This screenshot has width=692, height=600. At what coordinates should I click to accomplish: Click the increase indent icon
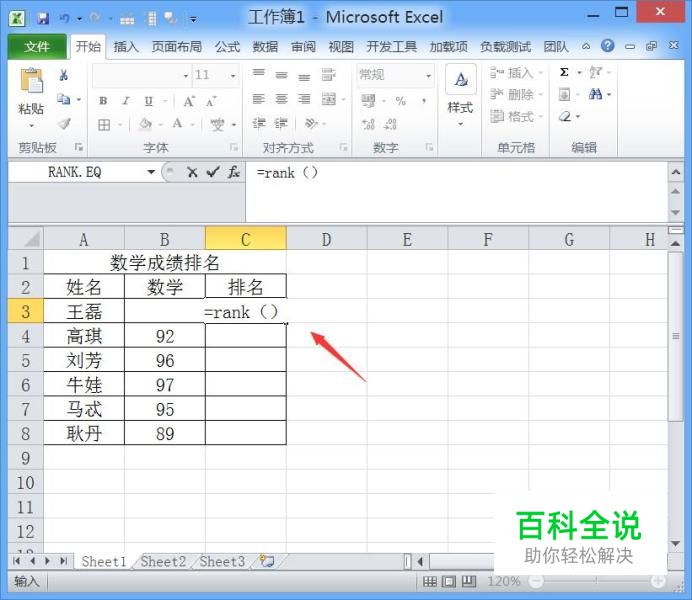(281, 123)
